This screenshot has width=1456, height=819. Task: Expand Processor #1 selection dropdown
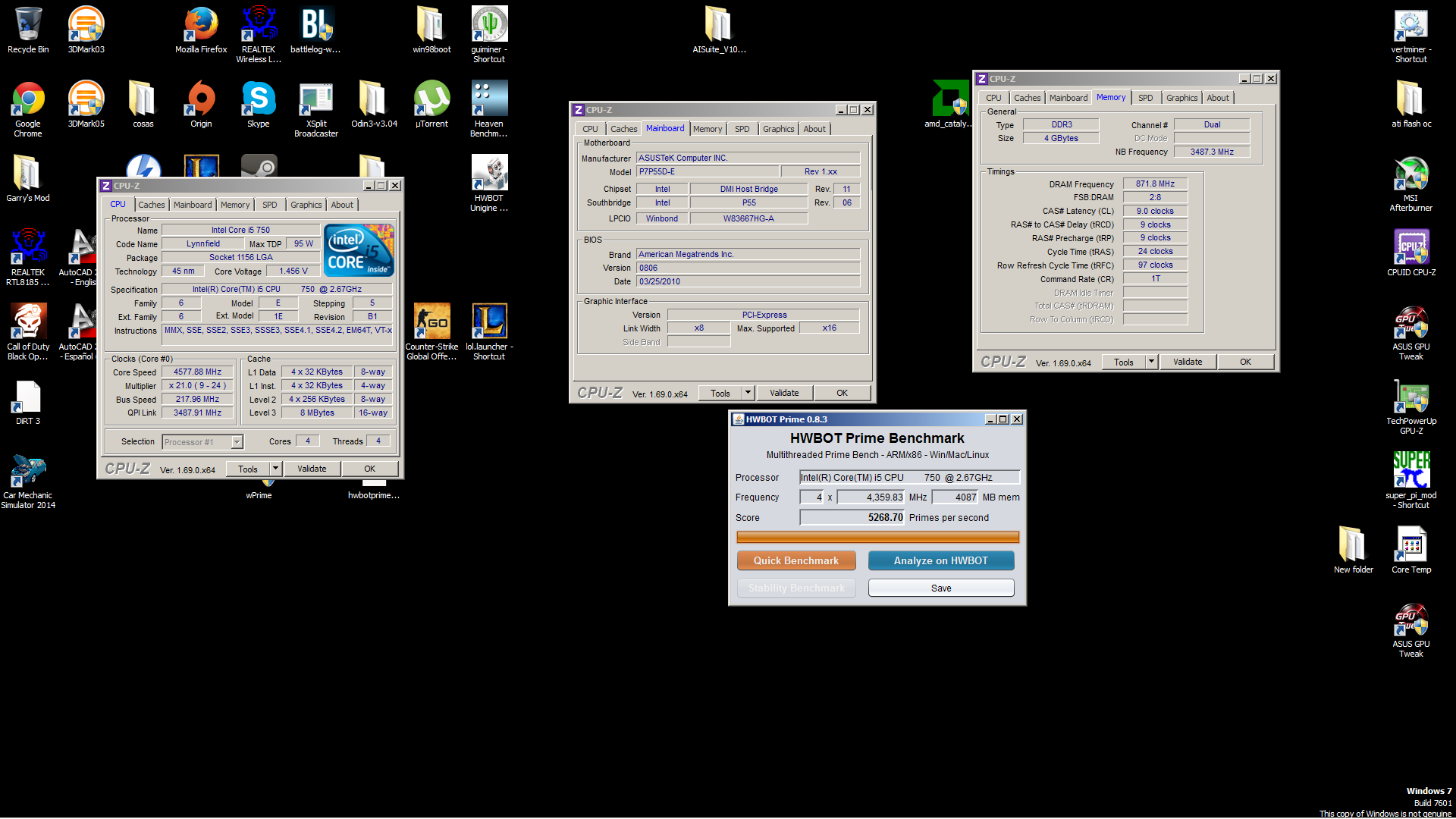237,442
